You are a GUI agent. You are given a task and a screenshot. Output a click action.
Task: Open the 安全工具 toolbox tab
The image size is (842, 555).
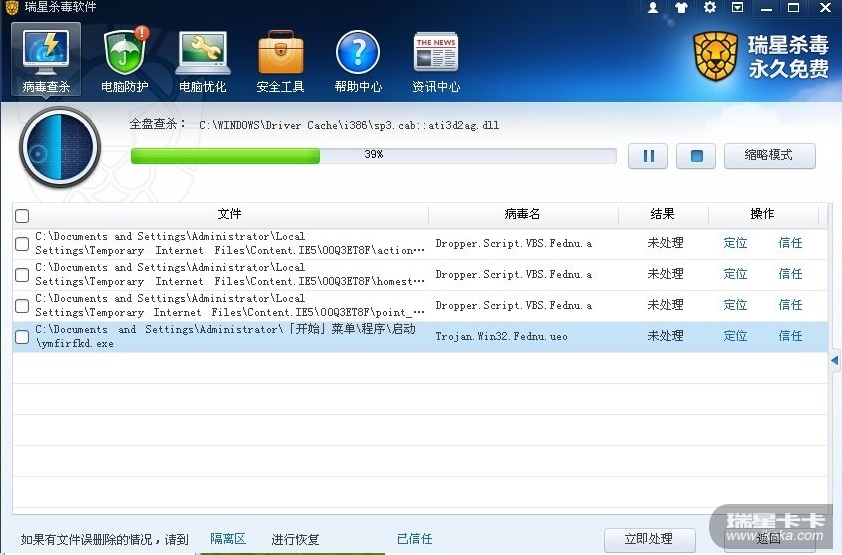click(x=280, y=61)
